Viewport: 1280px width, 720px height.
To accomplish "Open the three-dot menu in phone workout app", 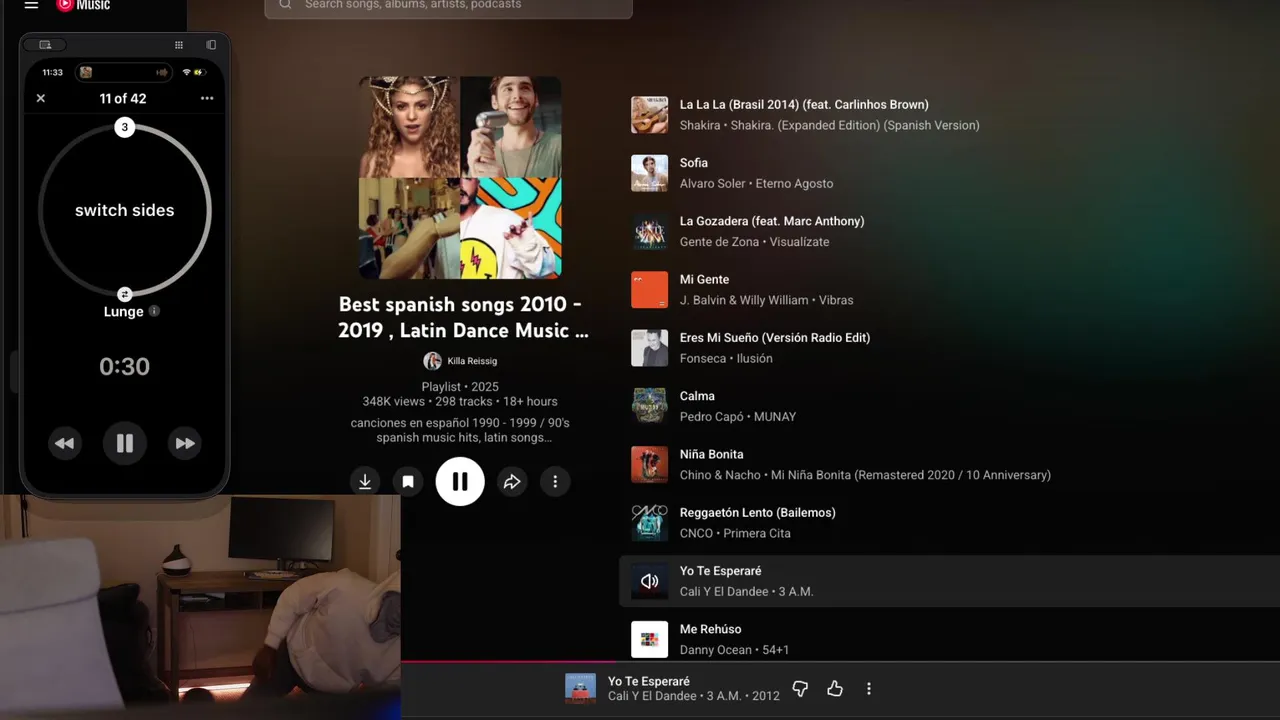I will [207, 98].
